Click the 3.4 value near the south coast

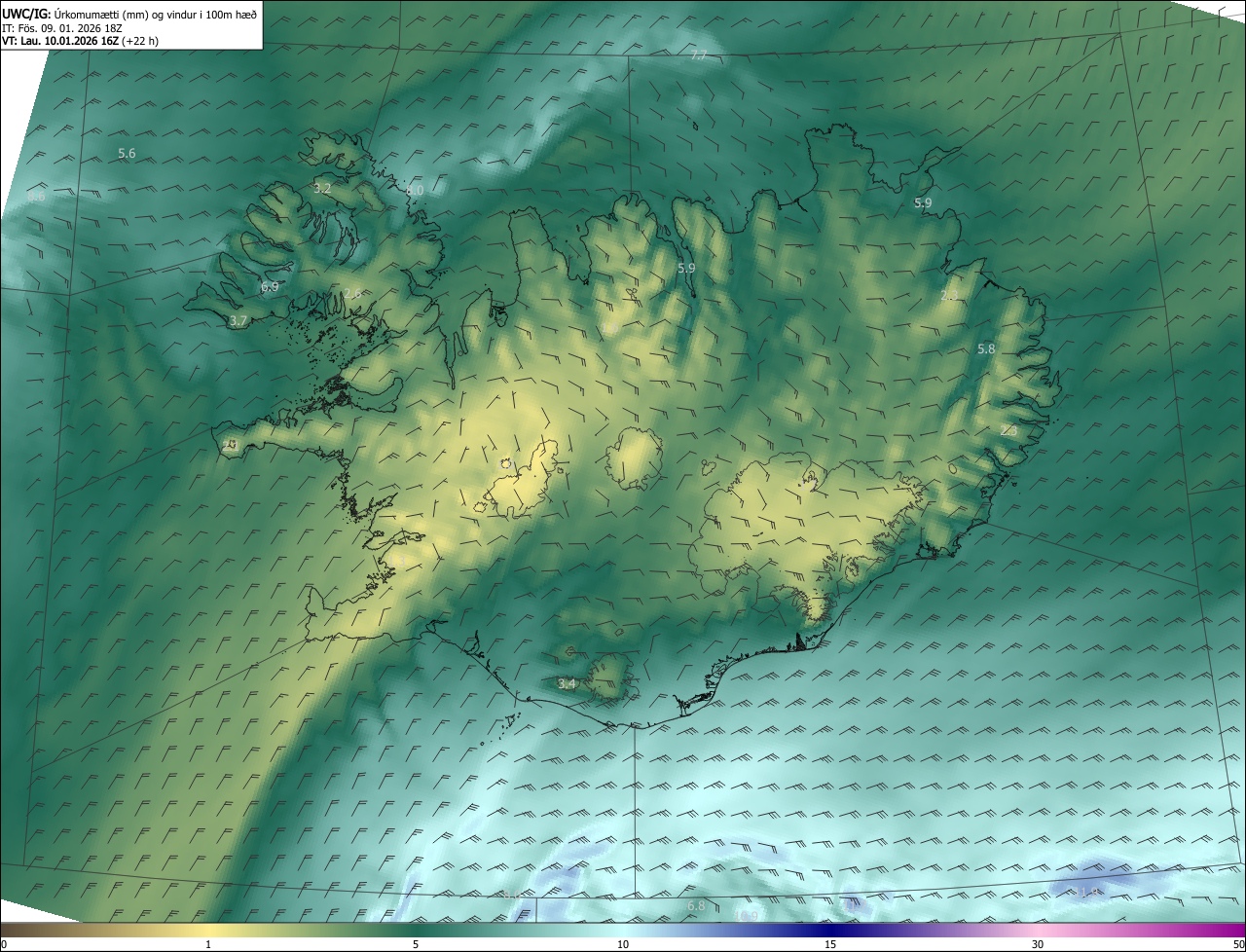tap(567, 684)
